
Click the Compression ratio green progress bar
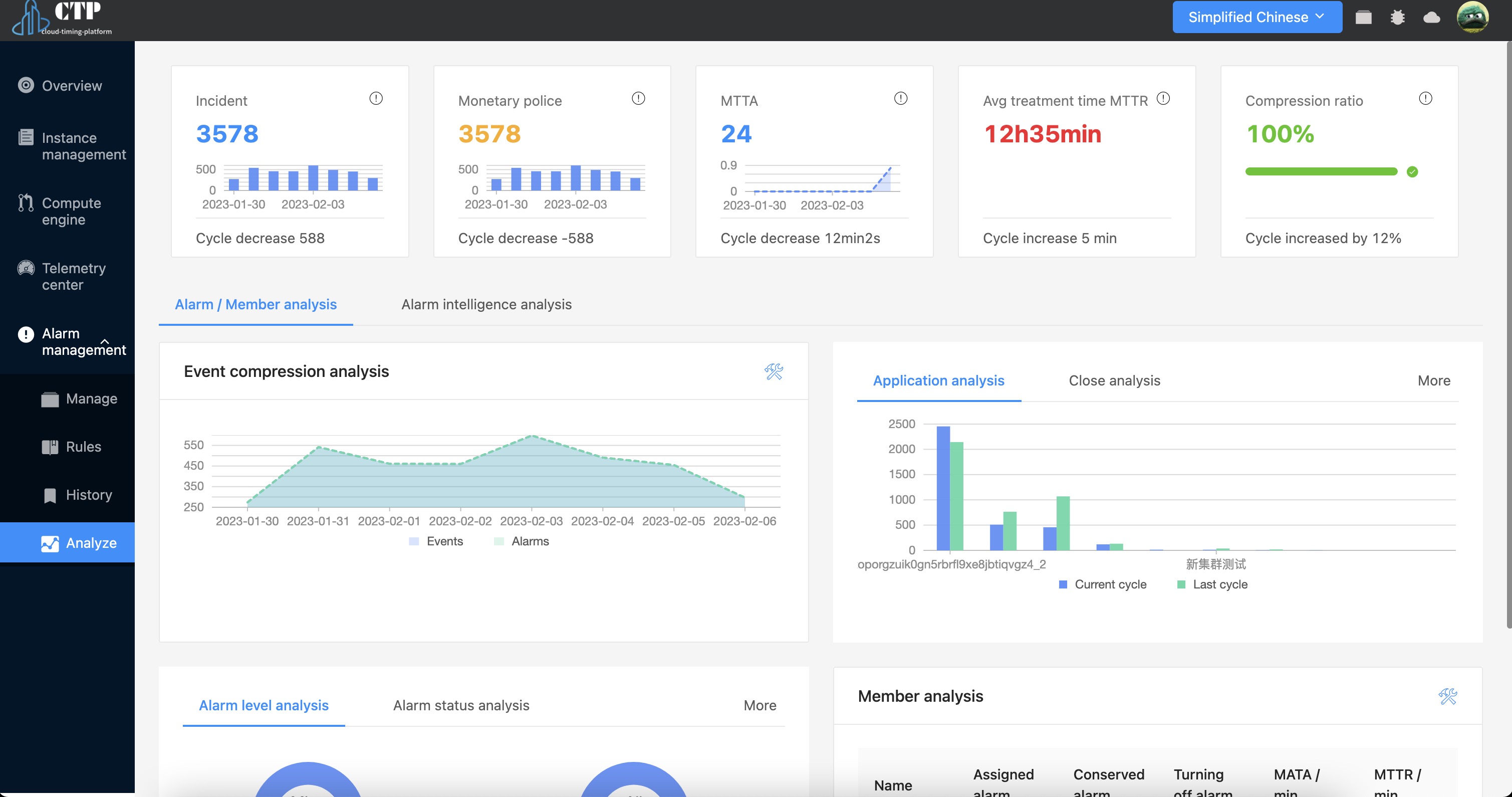click(x=1321, y=171)
